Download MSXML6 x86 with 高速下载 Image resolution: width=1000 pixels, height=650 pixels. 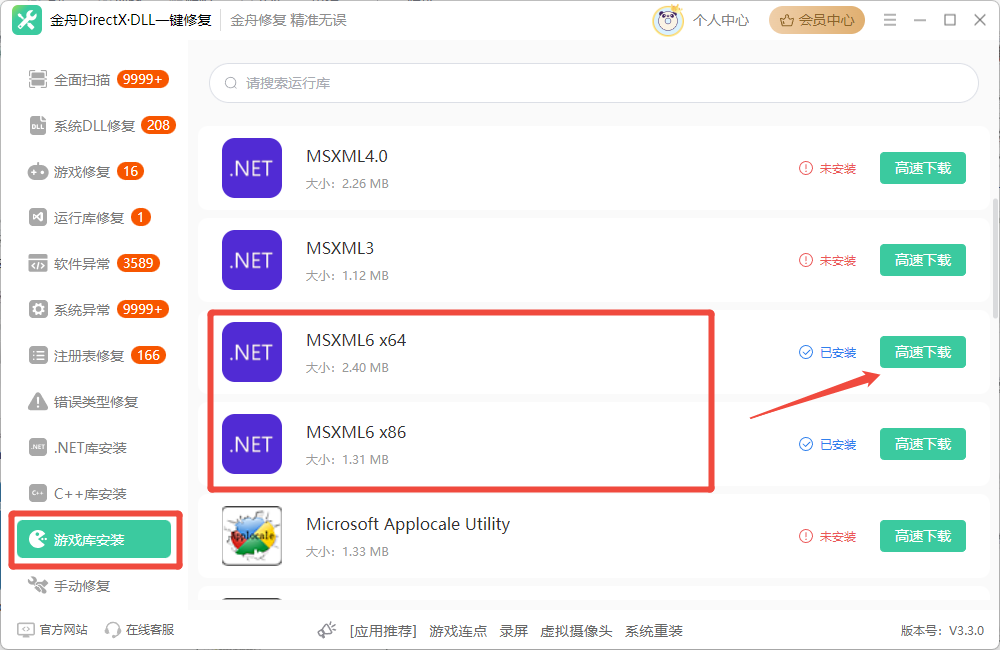(x=923, y=444)
